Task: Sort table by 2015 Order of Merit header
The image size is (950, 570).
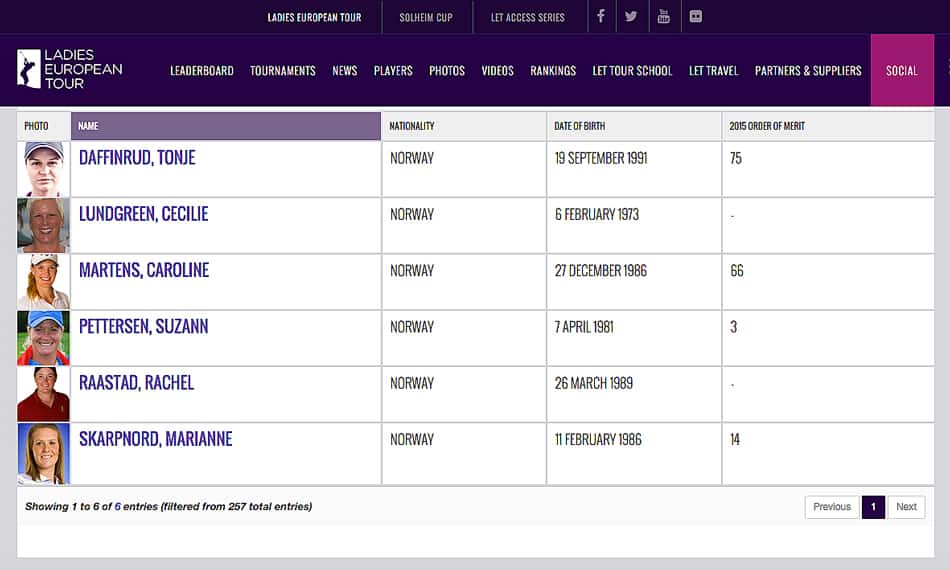Action: pos(828,126)
